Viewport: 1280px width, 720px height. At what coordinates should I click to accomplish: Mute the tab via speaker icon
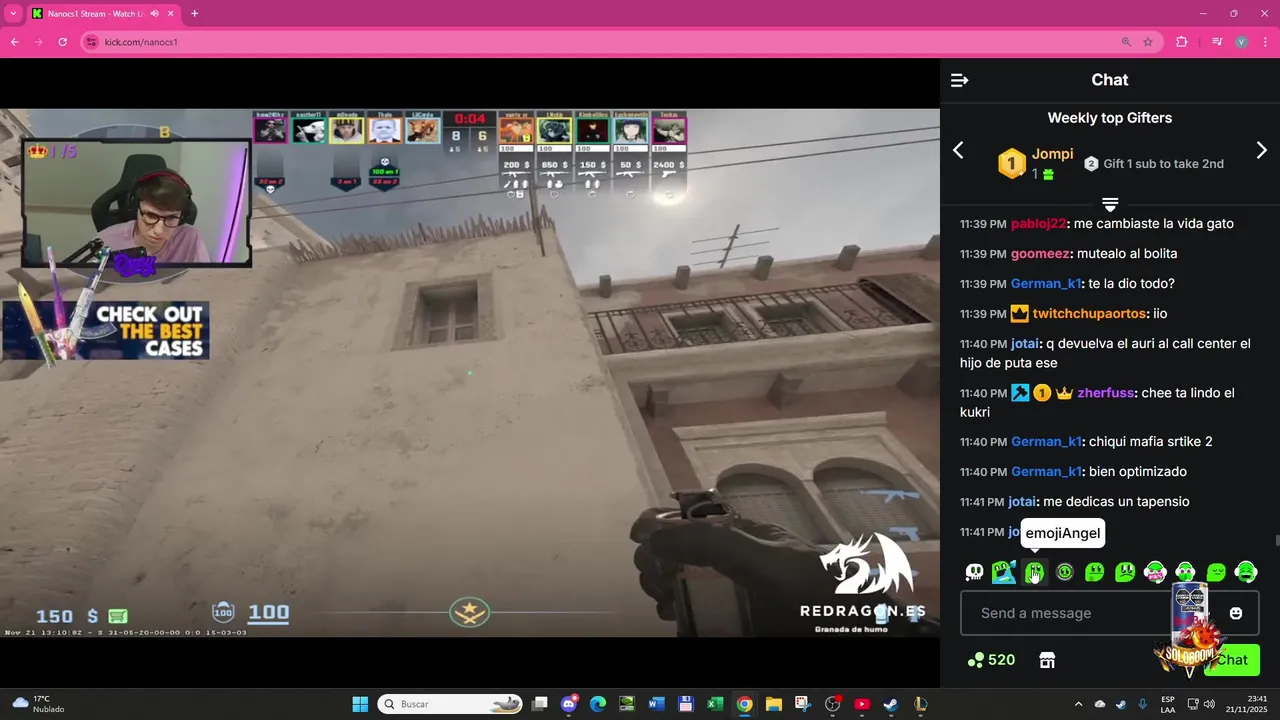point(154,13)
